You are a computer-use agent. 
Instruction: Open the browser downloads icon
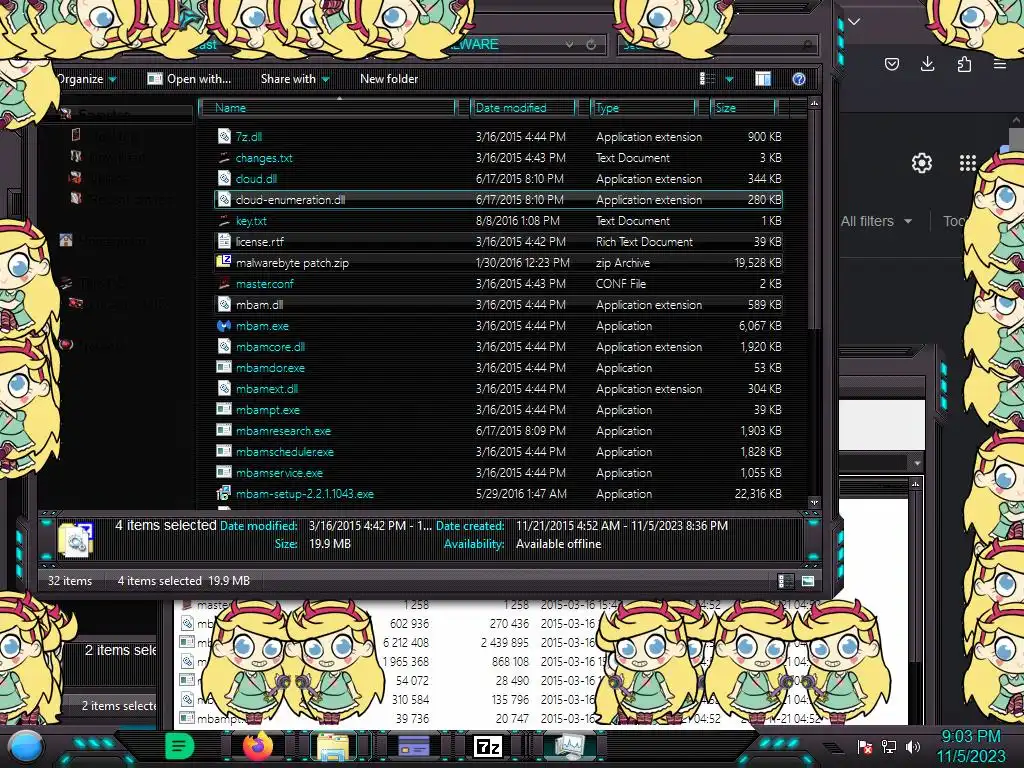[927, 63]
